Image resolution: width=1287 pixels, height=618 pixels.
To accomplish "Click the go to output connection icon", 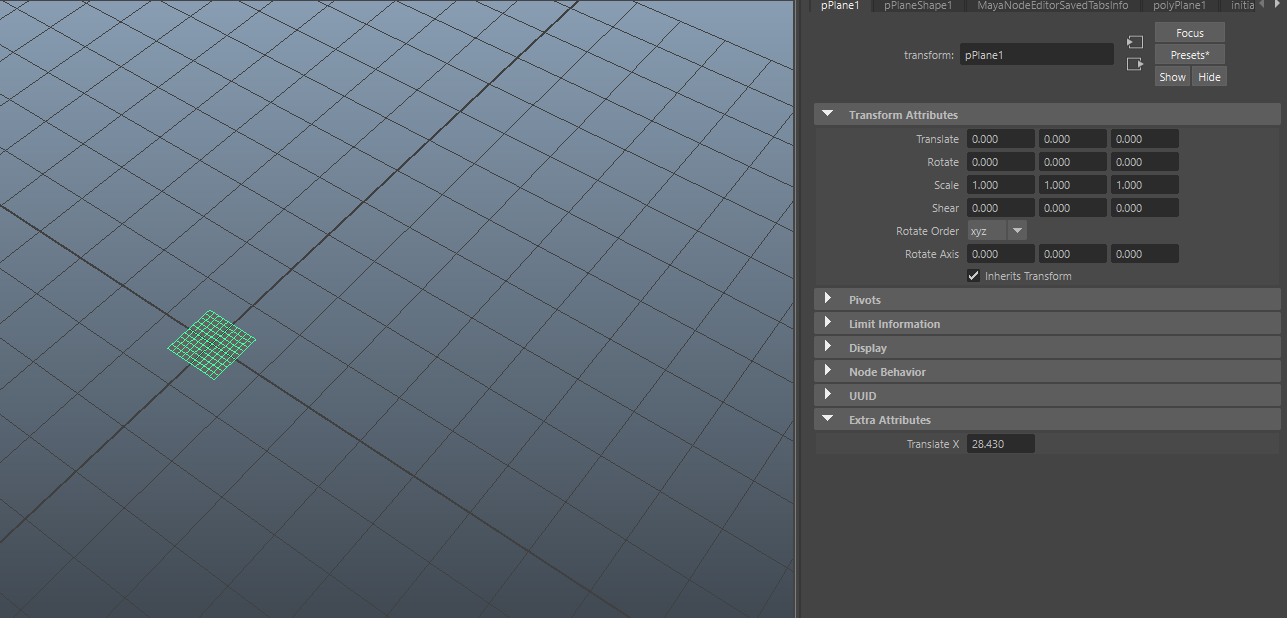I will (x=1134, y=64).
